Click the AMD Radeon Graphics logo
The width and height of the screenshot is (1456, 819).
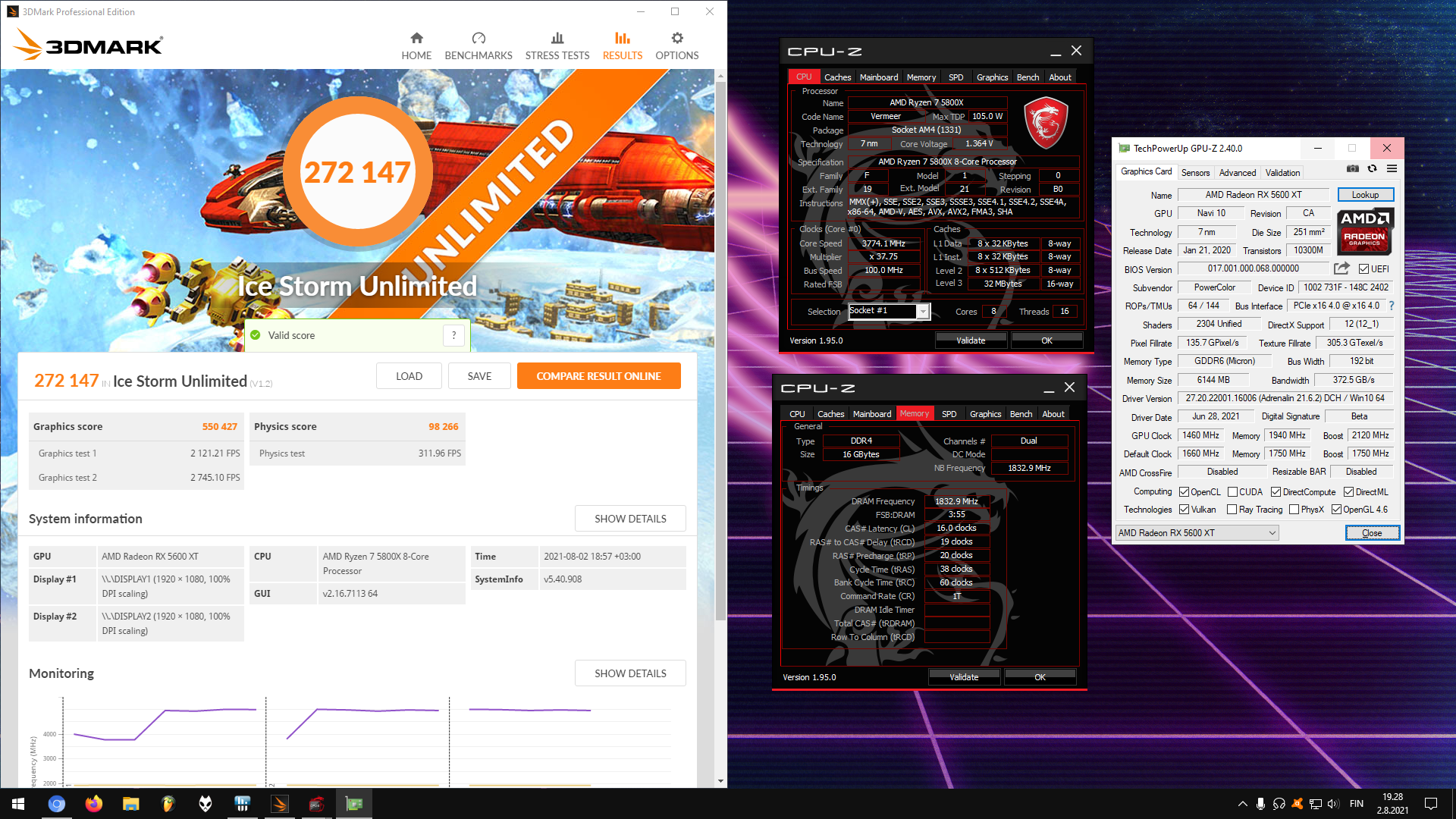(x=1365, y=231)
